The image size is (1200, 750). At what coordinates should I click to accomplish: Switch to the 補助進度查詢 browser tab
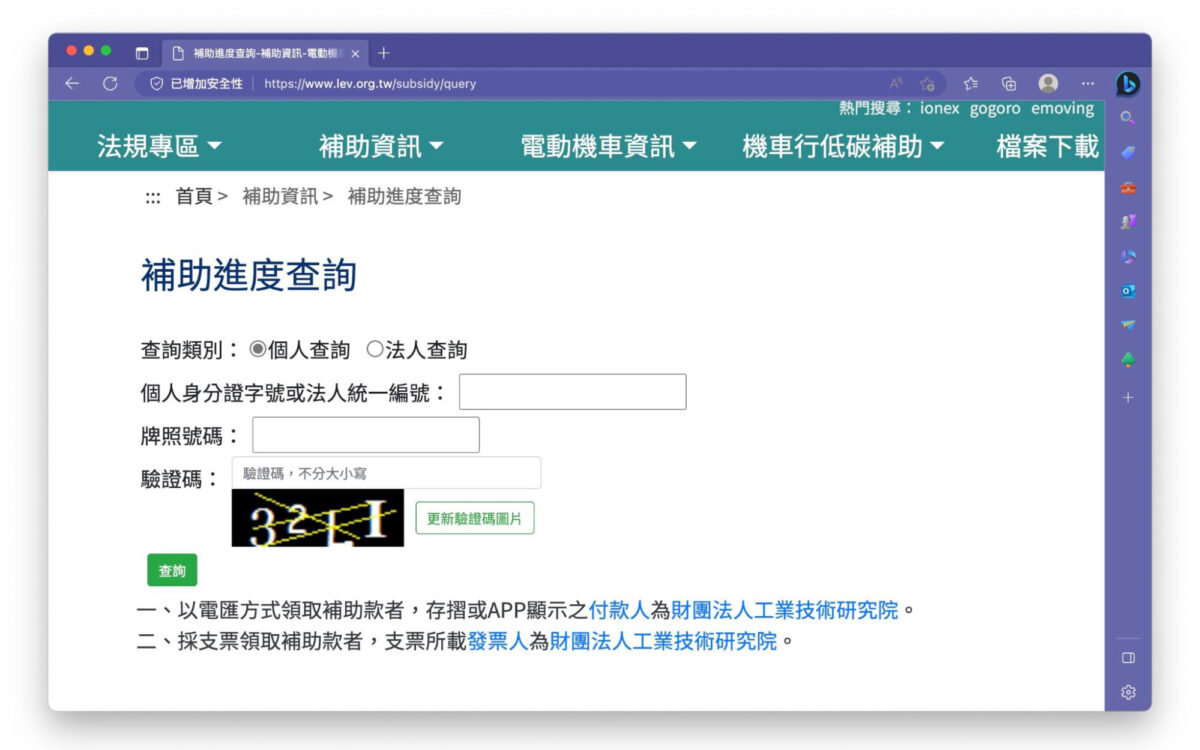coord(266,54)
